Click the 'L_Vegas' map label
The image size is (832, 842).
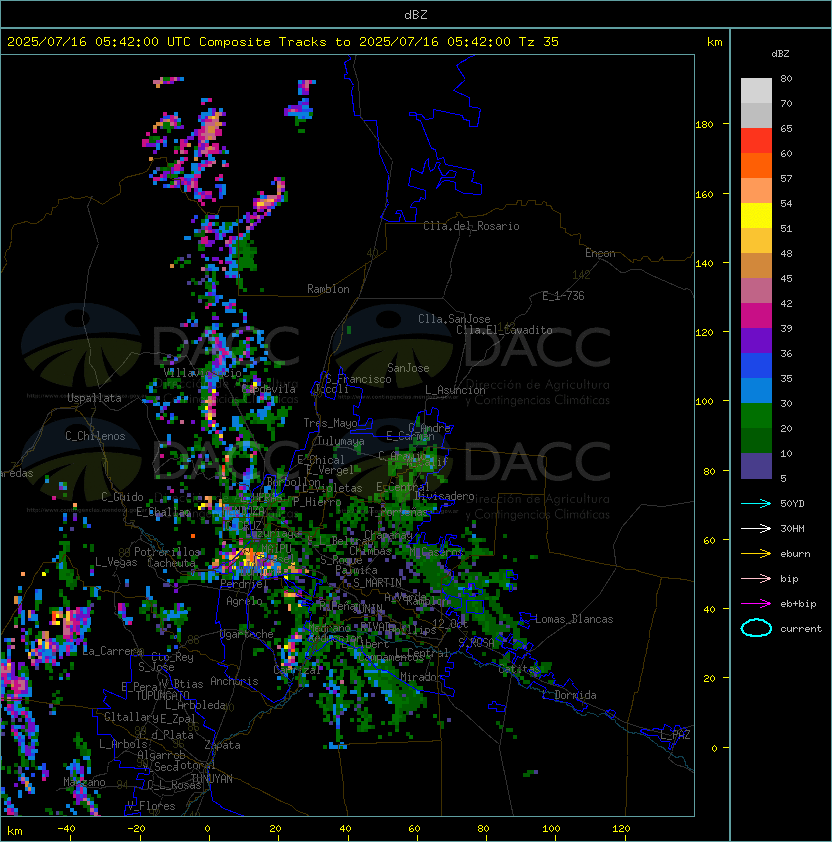point(116,562)
